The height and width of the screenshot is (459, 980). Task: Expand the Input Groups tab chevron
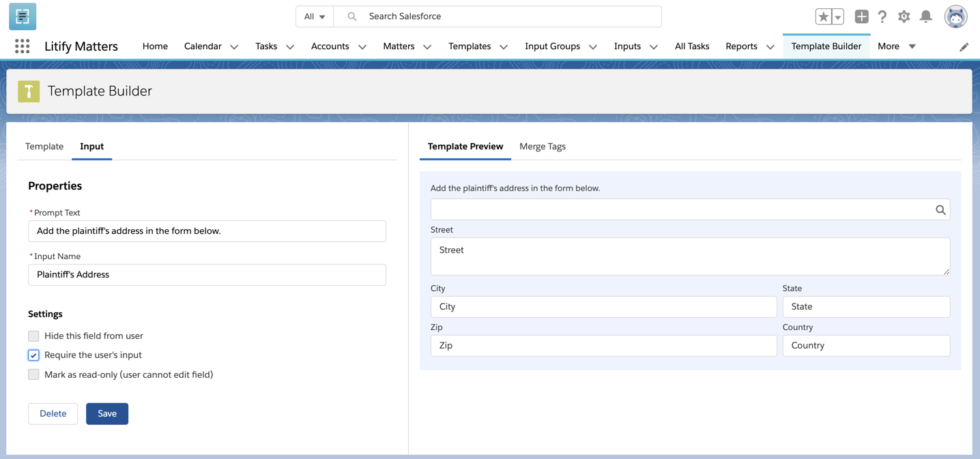[x=593, y=47]
